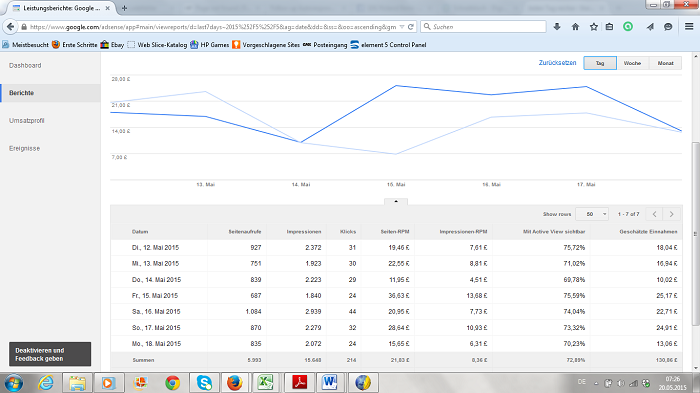Open element 5 Control Panel bookmark
700x393 pixels.
[388, 45]
